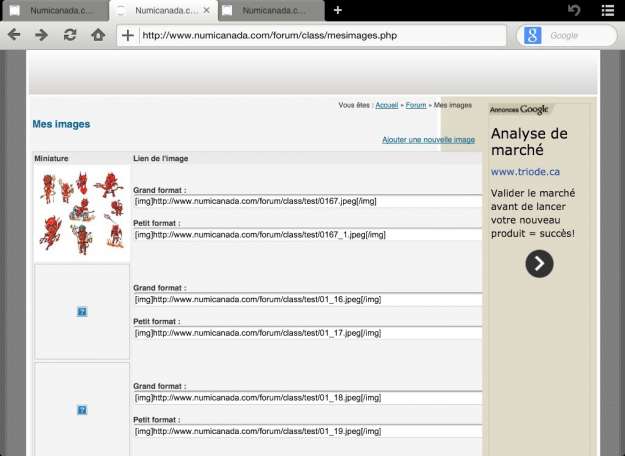Open the Accueil breadcrumb link
The height and width of the screenshot is (456, 625).
click(387, 105)
